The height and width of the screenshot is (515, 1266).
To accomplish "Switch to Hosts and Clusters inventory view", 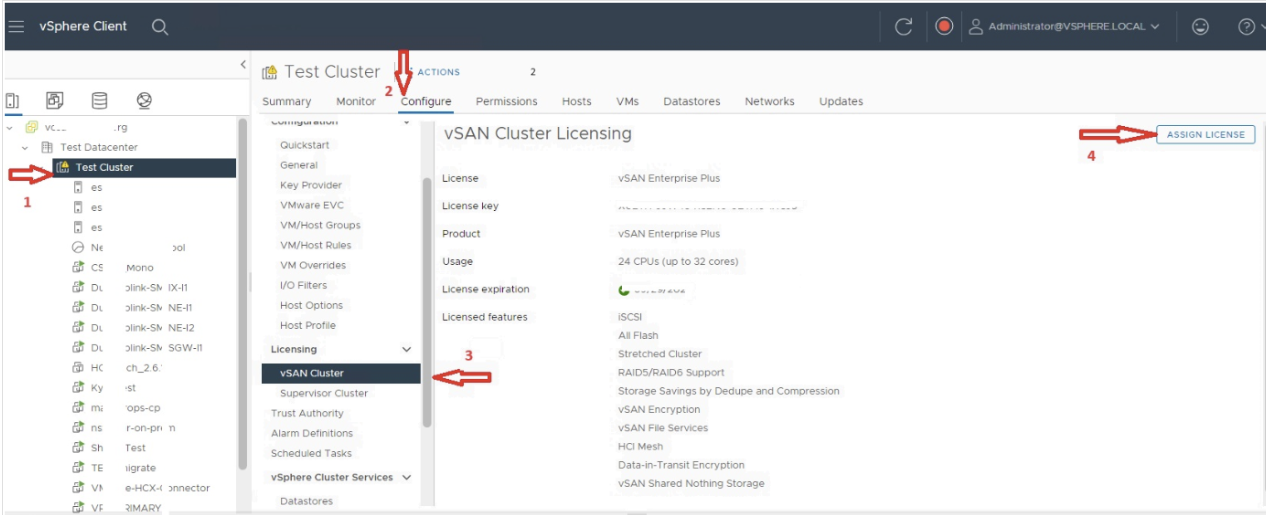I will coord(13,101).
